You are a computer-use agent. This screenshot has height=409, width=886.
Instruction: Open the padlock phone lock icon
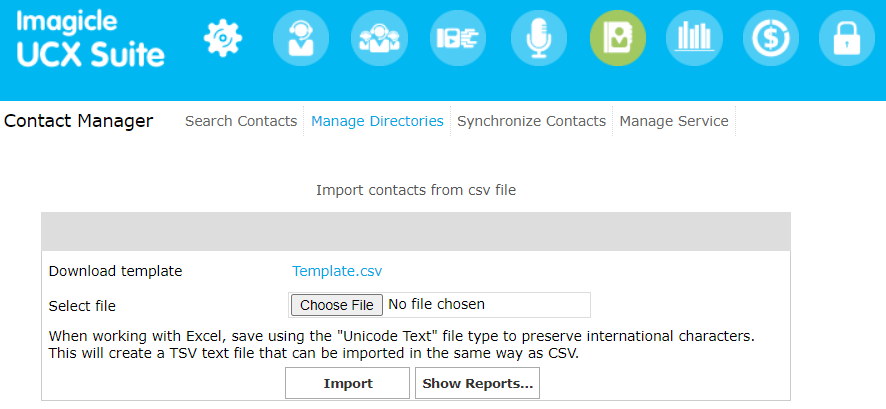pos(847,38)
